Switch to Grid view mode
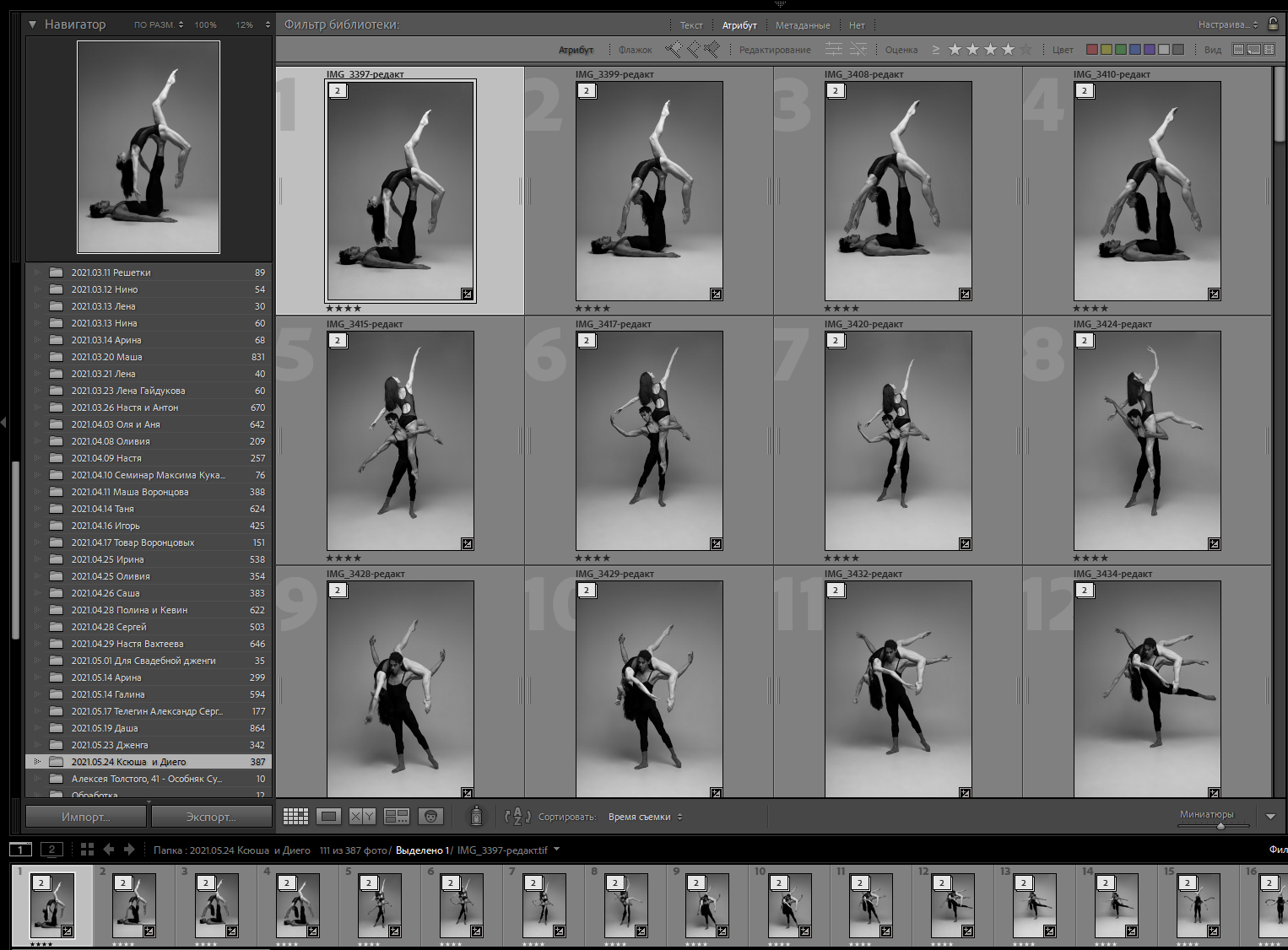Image resolution: width=1288 pixels, height=950 pixels. pyautogui.click(x=295, y=816)
